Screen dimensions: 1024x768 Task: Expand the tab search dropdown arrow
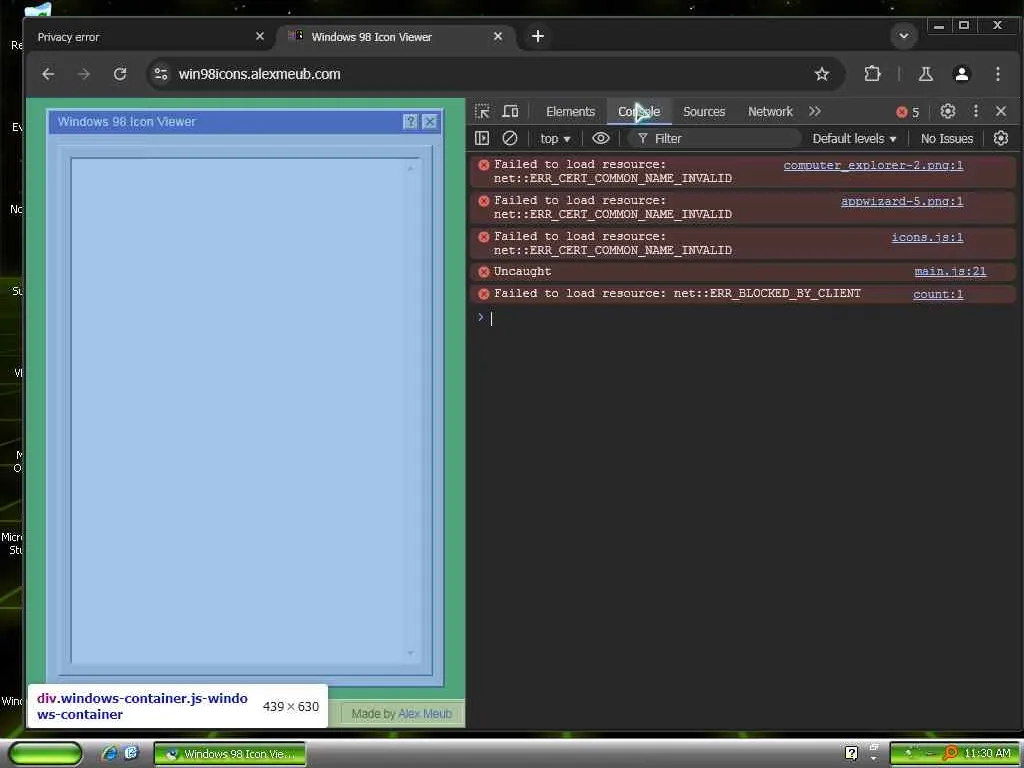point(904,36)
